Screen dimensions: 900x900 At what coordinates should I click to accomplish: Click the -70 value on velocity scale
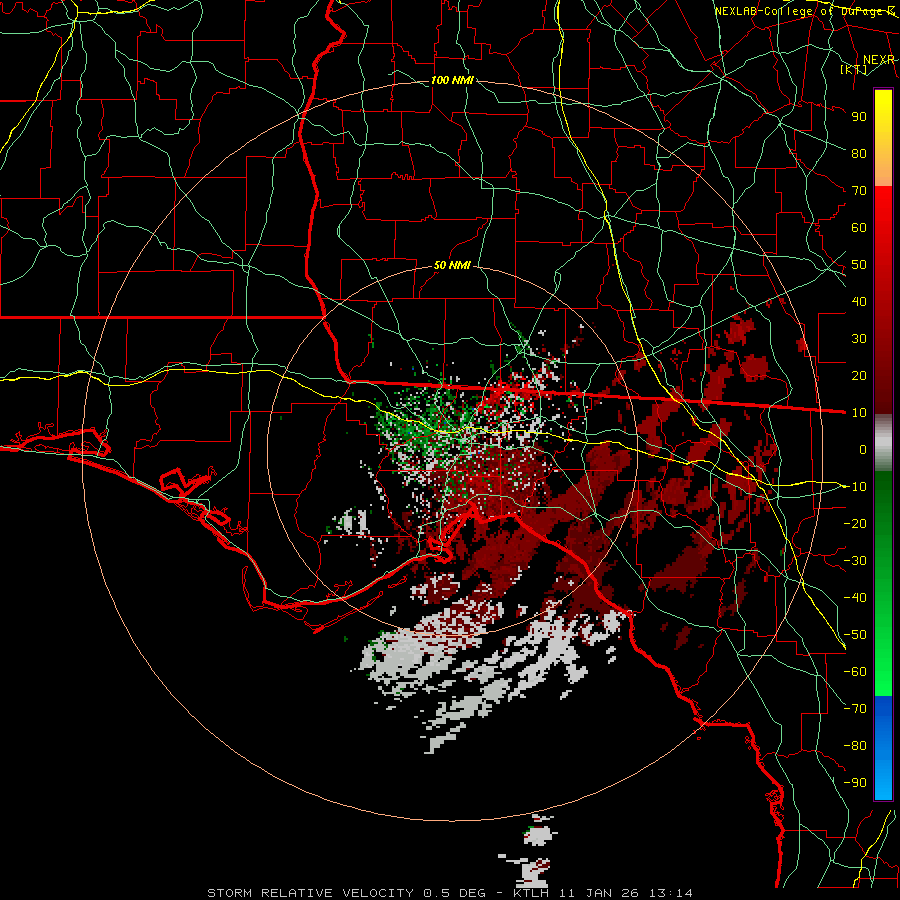(855, 709)
